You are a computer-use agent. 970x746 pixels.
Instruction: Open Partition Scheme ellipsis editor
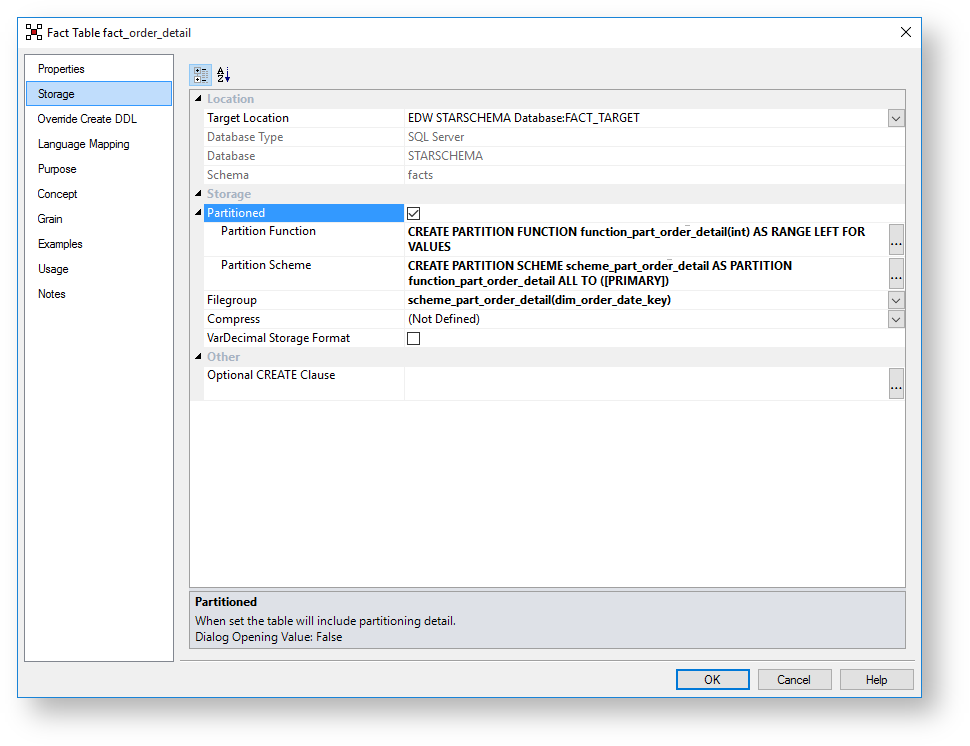point(896,273)
